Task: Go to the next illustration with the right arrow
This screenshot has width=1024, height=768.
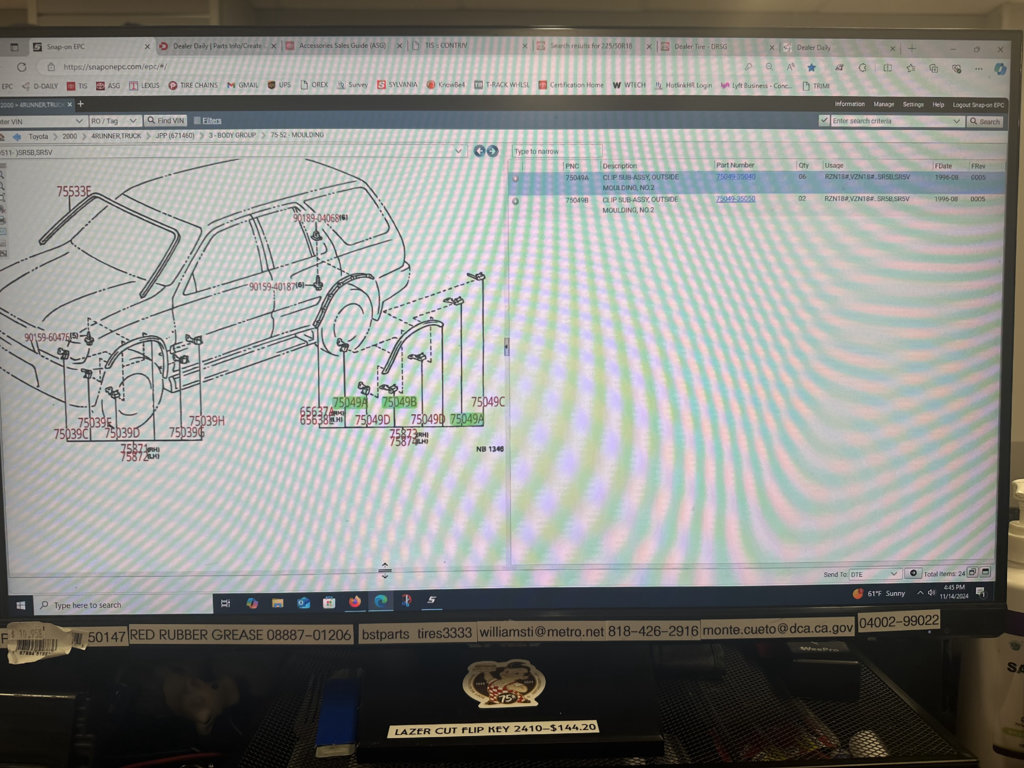Action: 492,151
